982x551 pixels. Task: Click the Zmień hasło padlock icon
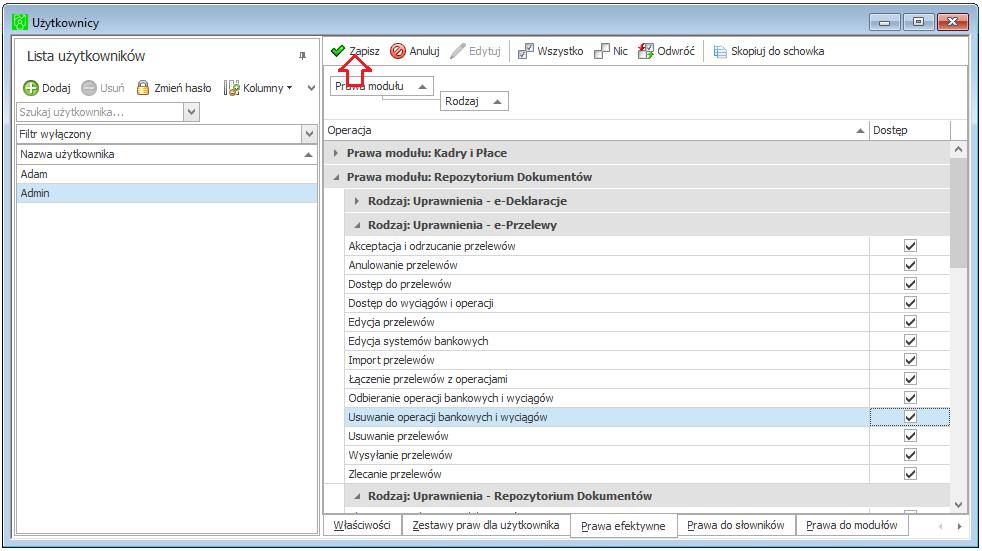pyautogui.click(x=143, y=88)
